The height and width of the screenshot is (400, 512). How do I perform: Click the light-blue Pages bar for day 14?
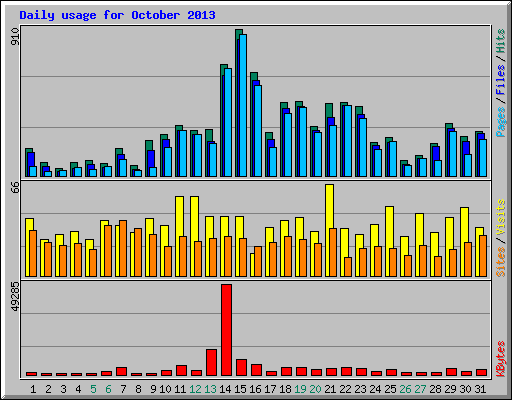228,122
